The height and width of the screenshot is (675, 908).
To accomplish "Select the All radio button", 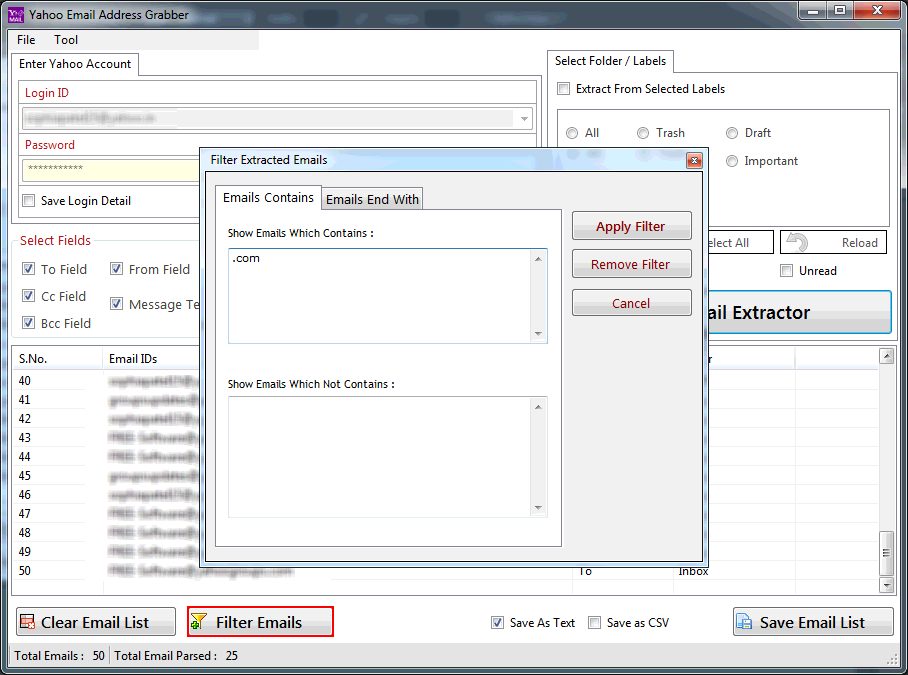I will 572,133.
